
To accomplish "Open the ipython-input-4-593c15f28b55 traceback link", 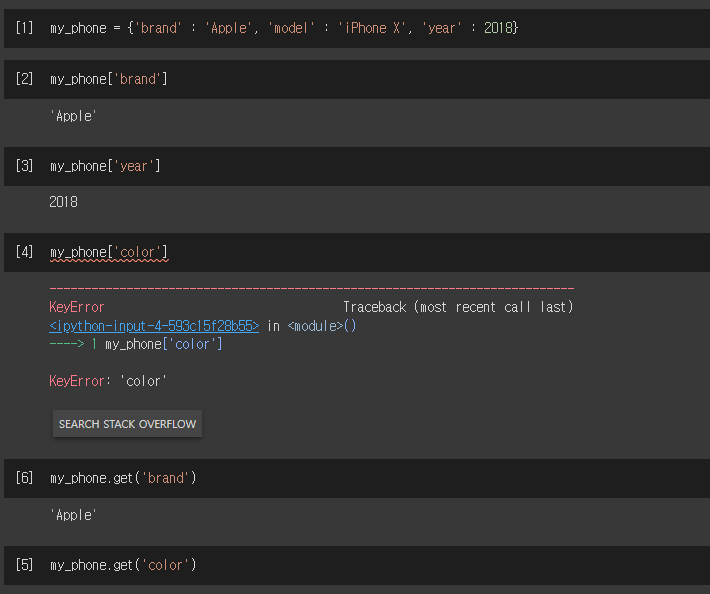I will pos(154,326).
